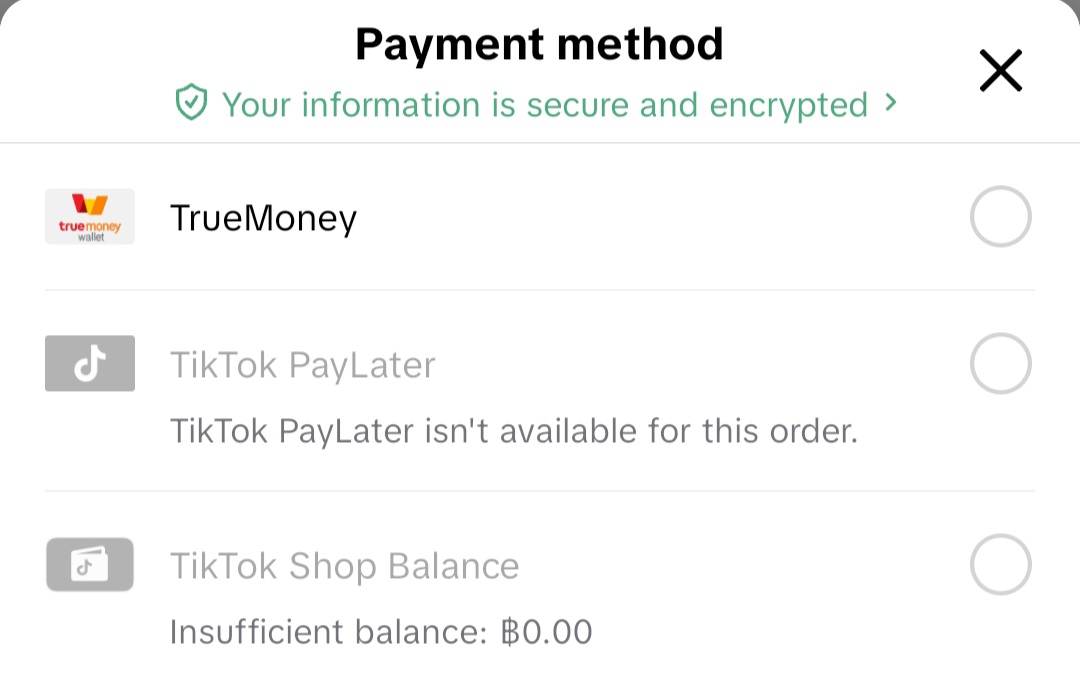Screen dimensions: 1080x686
Task: Select the TrueMoney radio button
Action: [x=1000, y=216]
